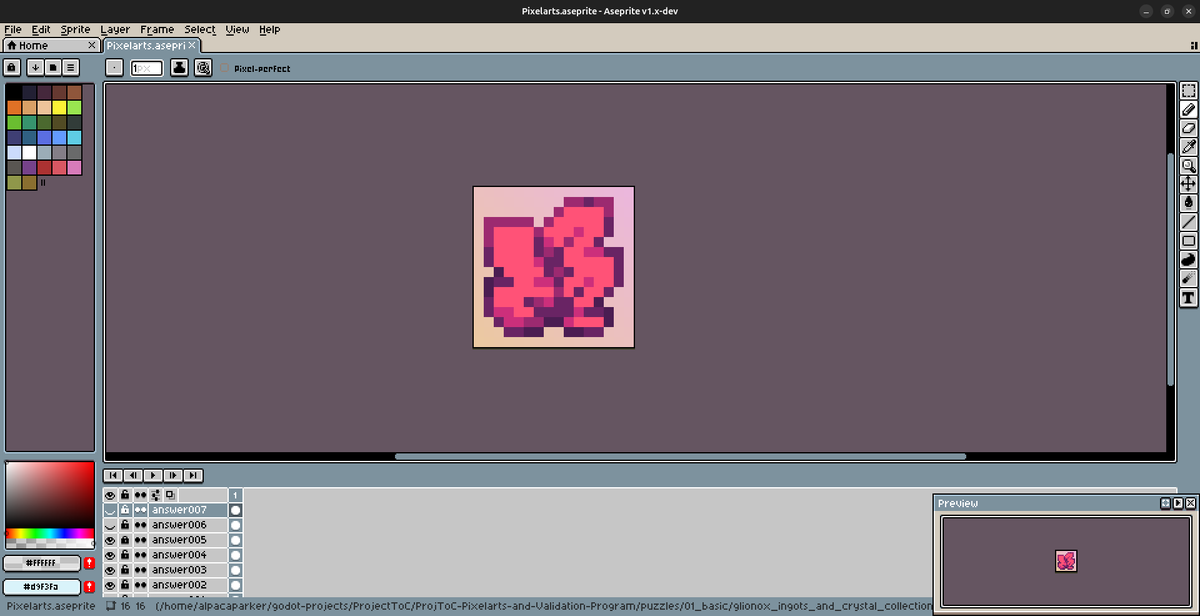Image resolution: width=1200 pixels, height=616 pixels.
Task: Select the answer007 cel in frame 1
Action: pos(236,510)
